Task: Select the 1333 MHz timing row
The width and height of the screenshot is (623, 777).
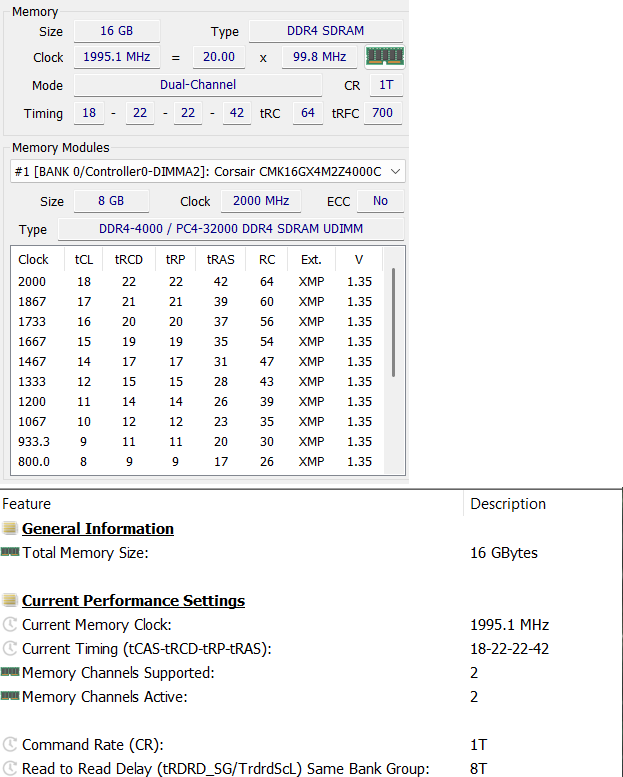Action: pos(197,382)
